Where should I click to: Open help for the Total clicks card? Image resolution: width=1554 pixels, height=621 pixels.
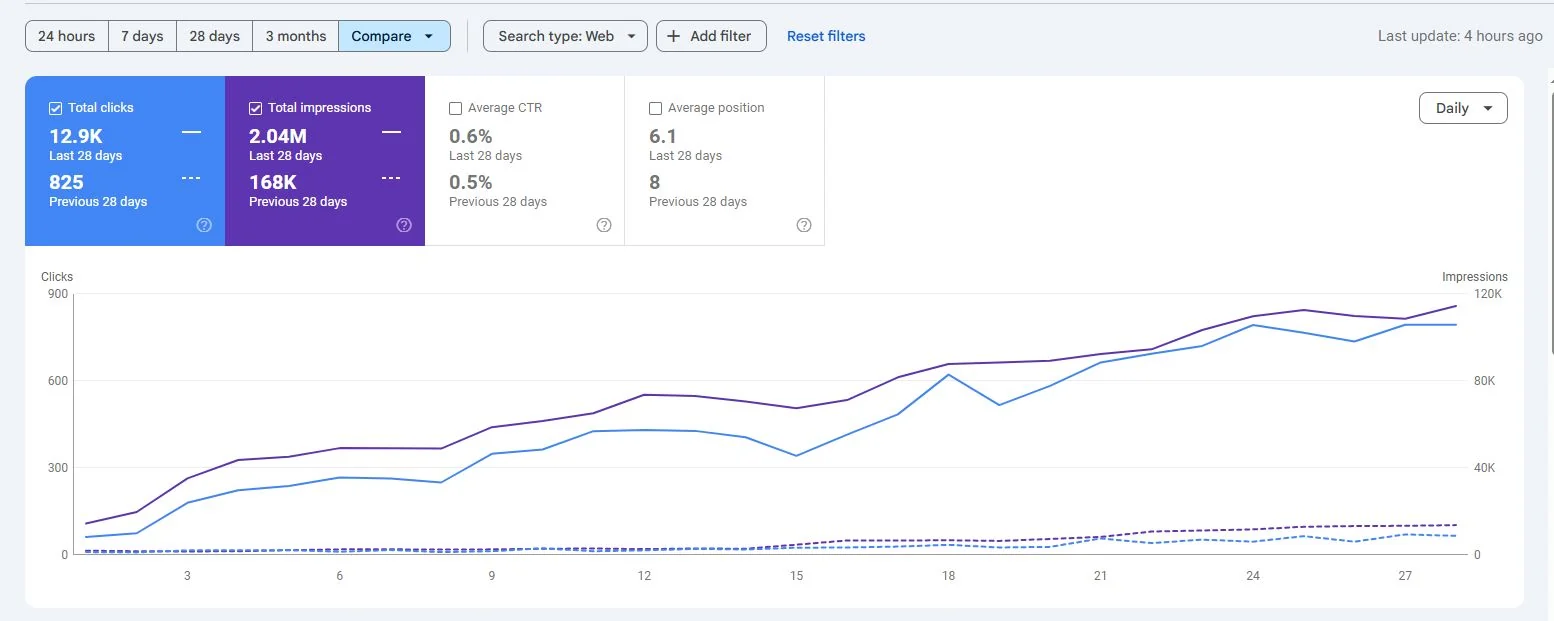pyautogui.click(x=204, y=225)
